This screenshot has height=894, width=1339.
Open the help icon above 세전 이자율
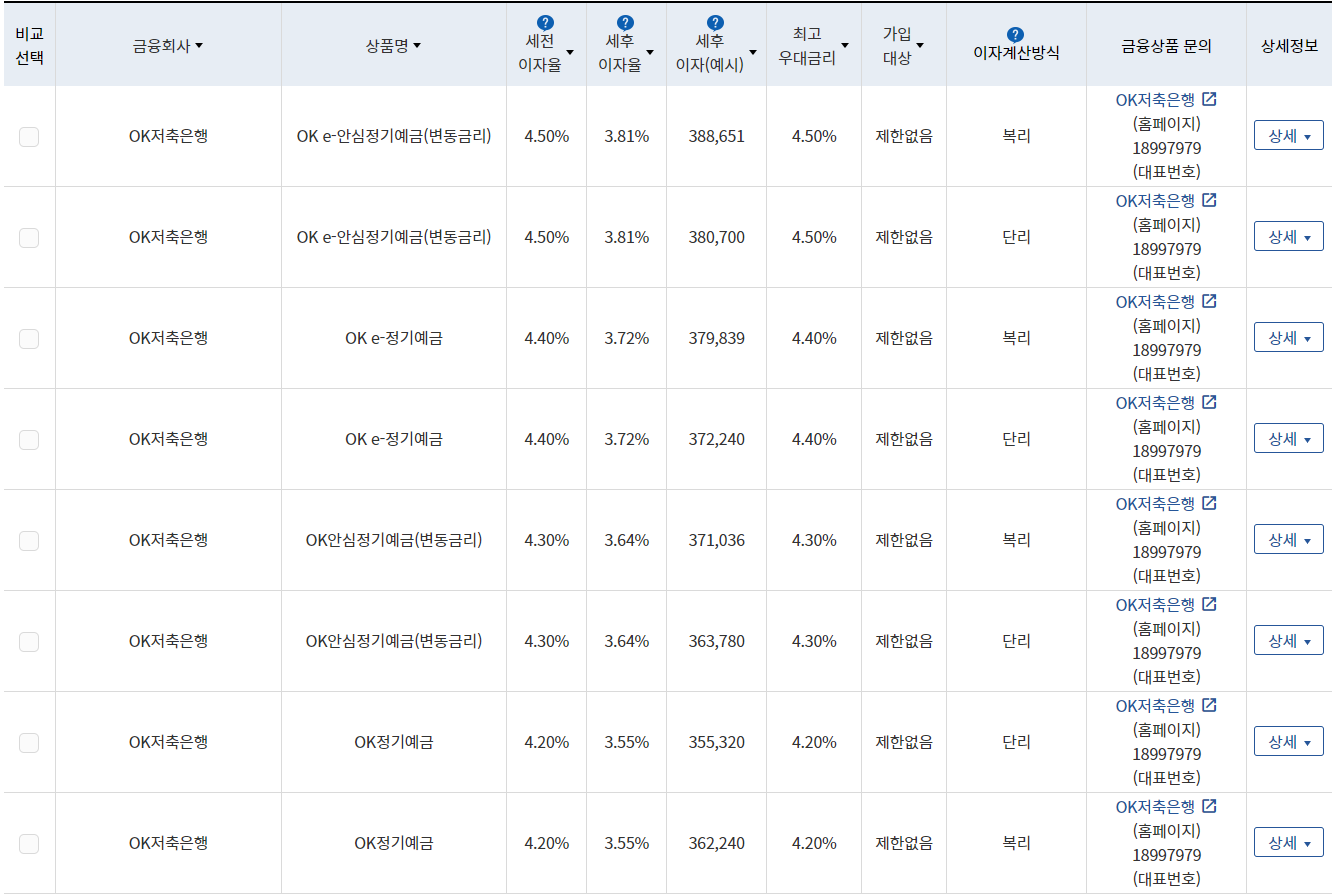[545, 22]
